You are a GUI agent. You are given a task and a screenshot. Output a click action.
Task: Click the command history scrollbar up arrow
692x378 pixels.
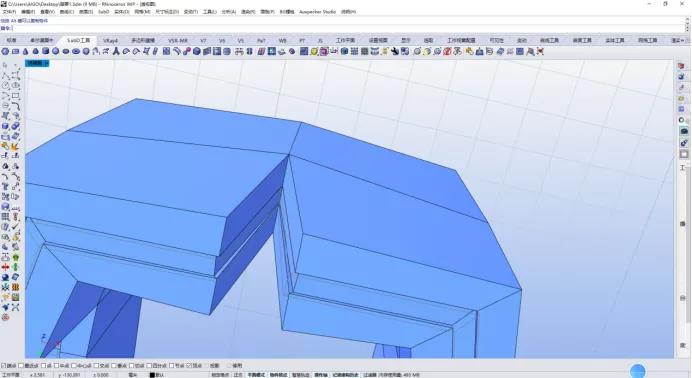[x=687, y=19]
